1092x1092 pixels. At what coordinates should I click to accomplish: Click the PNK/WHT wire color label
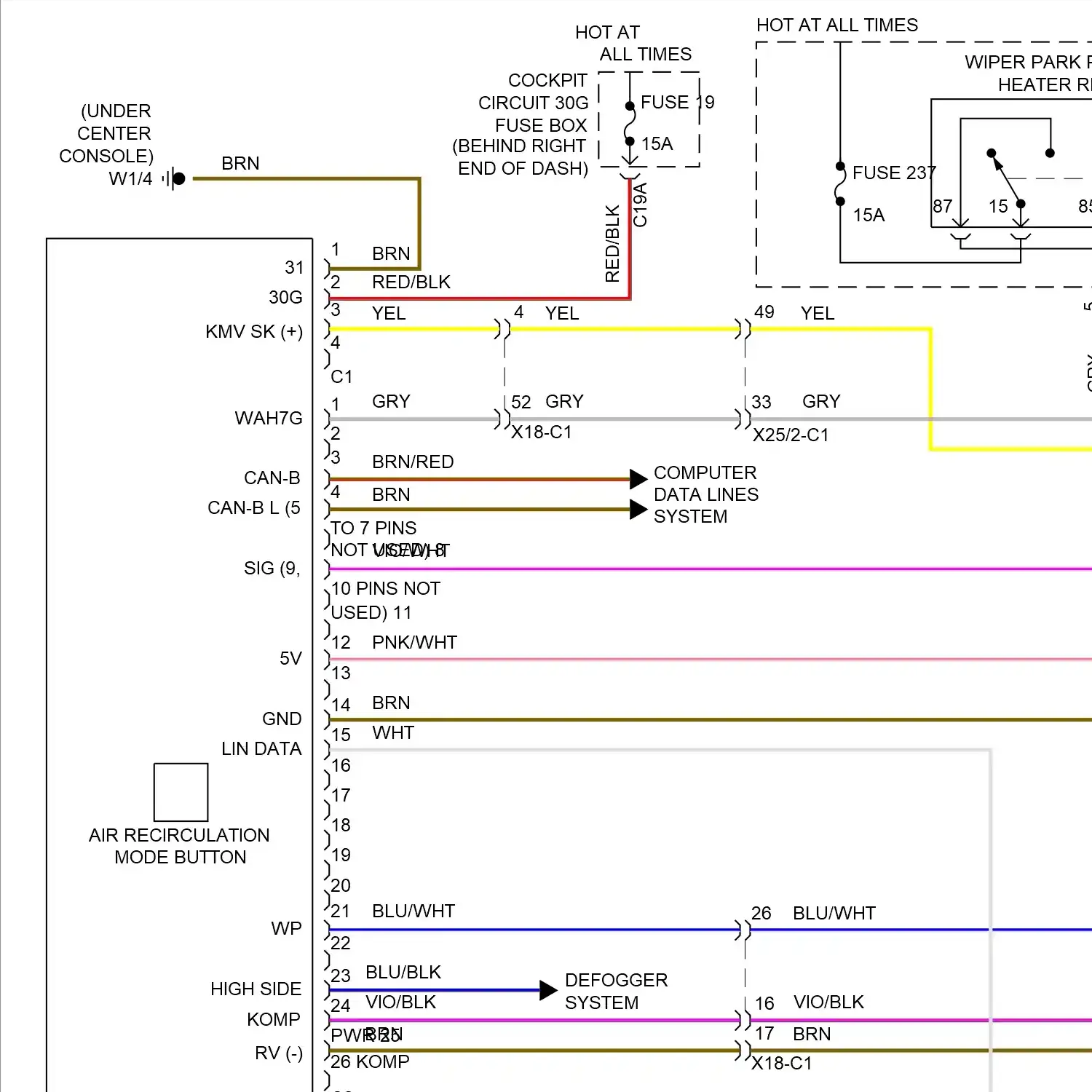click(x=414, y=642)
